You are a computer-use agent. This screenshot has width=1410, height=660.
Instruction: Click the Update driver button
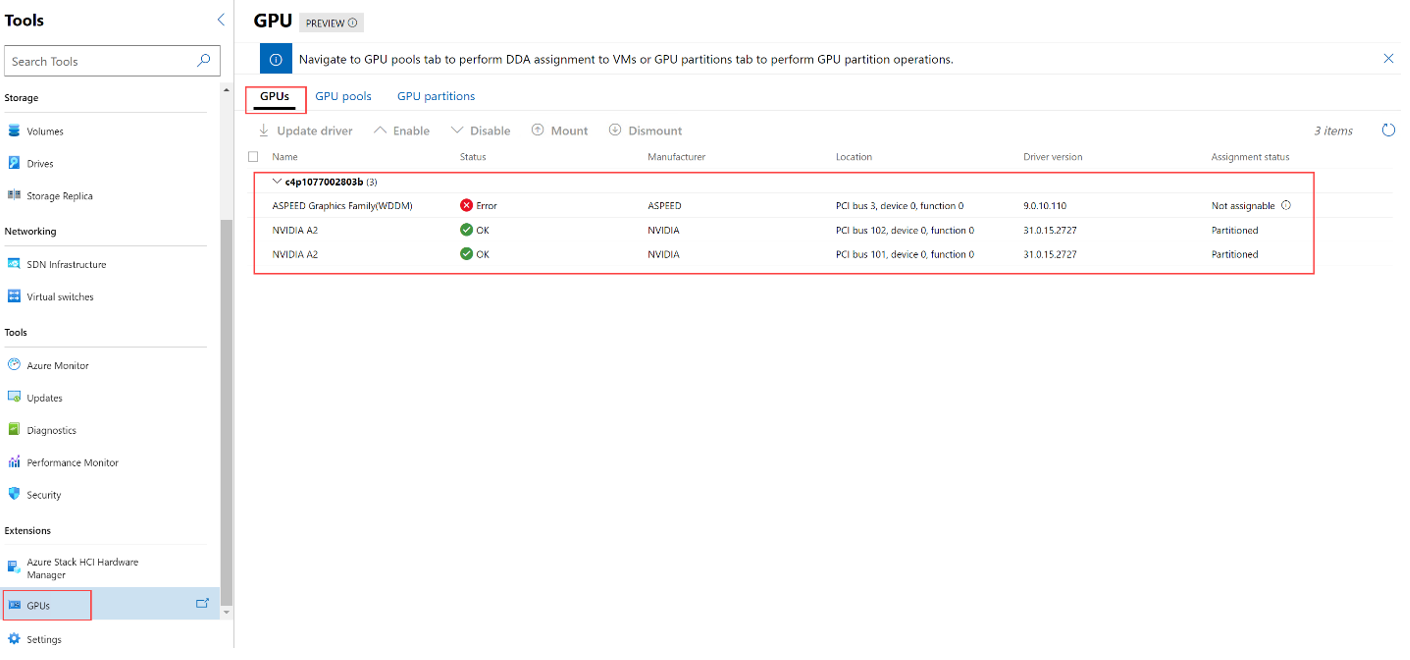305,131
